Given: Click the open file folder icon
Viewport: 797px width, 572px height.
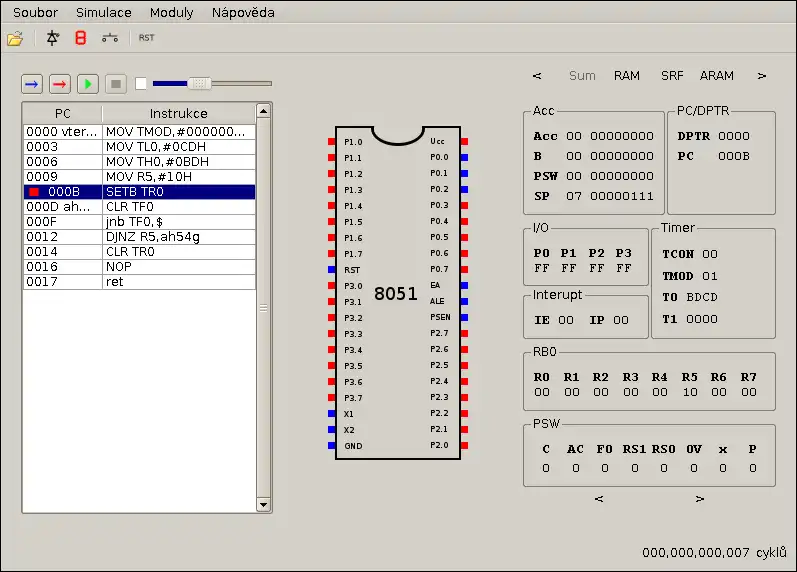Looking at the screenshot, I should tap(14, 39).
